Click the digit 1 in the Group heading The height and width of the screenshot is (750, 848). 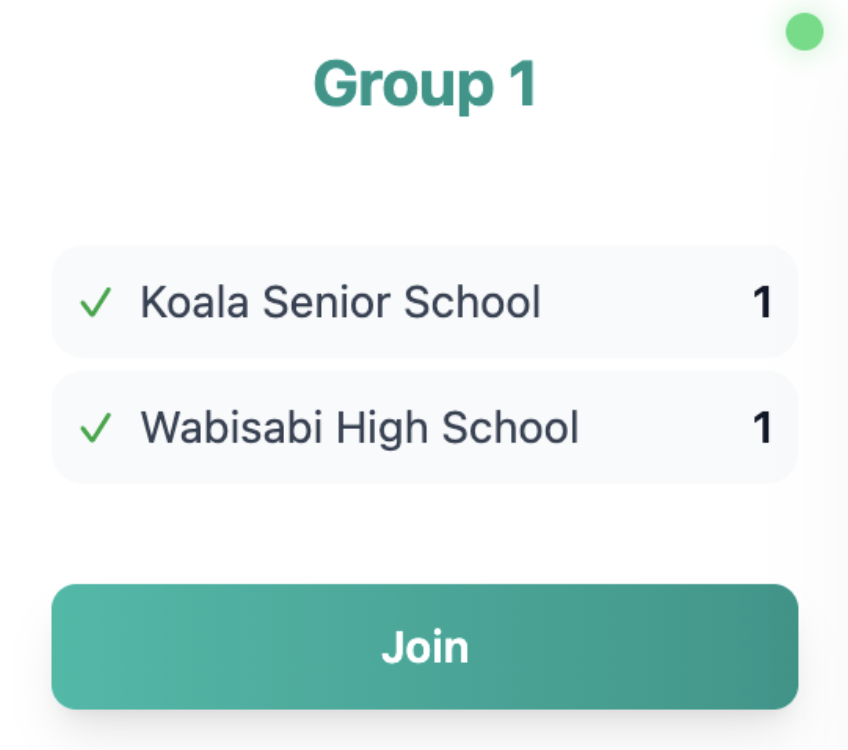coord(520,85)
